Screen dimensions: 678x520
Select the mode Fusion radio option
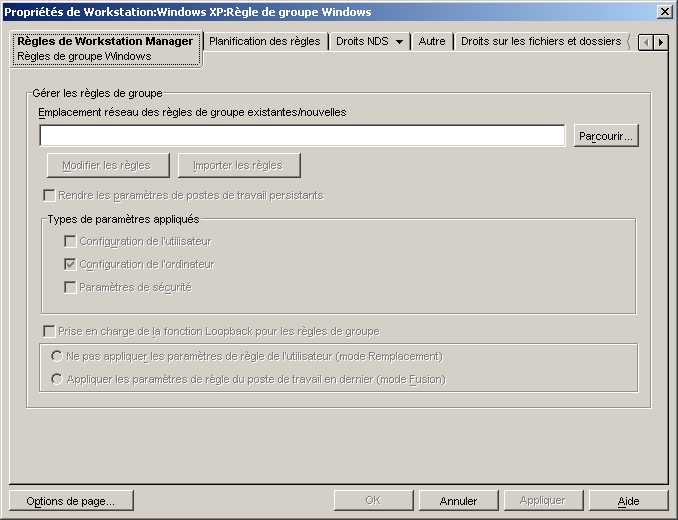click(57, 379)
